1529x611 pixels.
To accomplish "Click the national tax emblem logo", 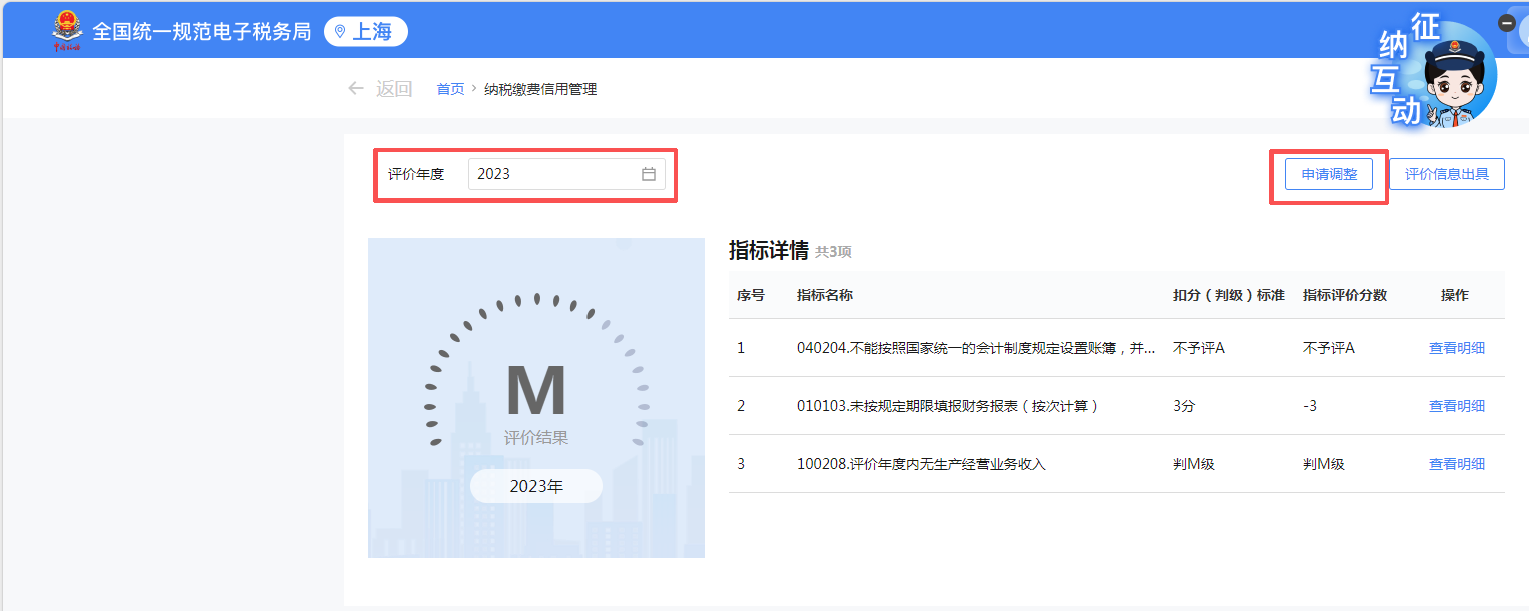I will tap(68, 30).
